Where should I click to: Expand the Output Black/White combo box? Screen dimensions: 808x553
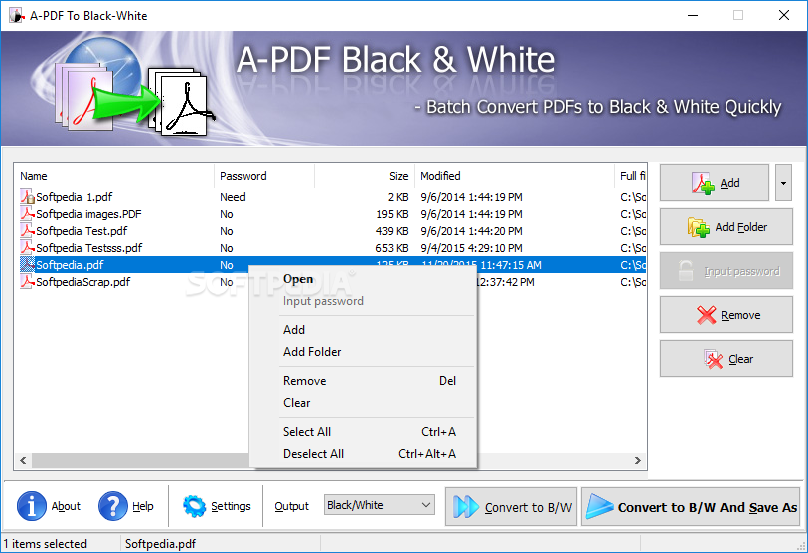(x=379, y=505)
